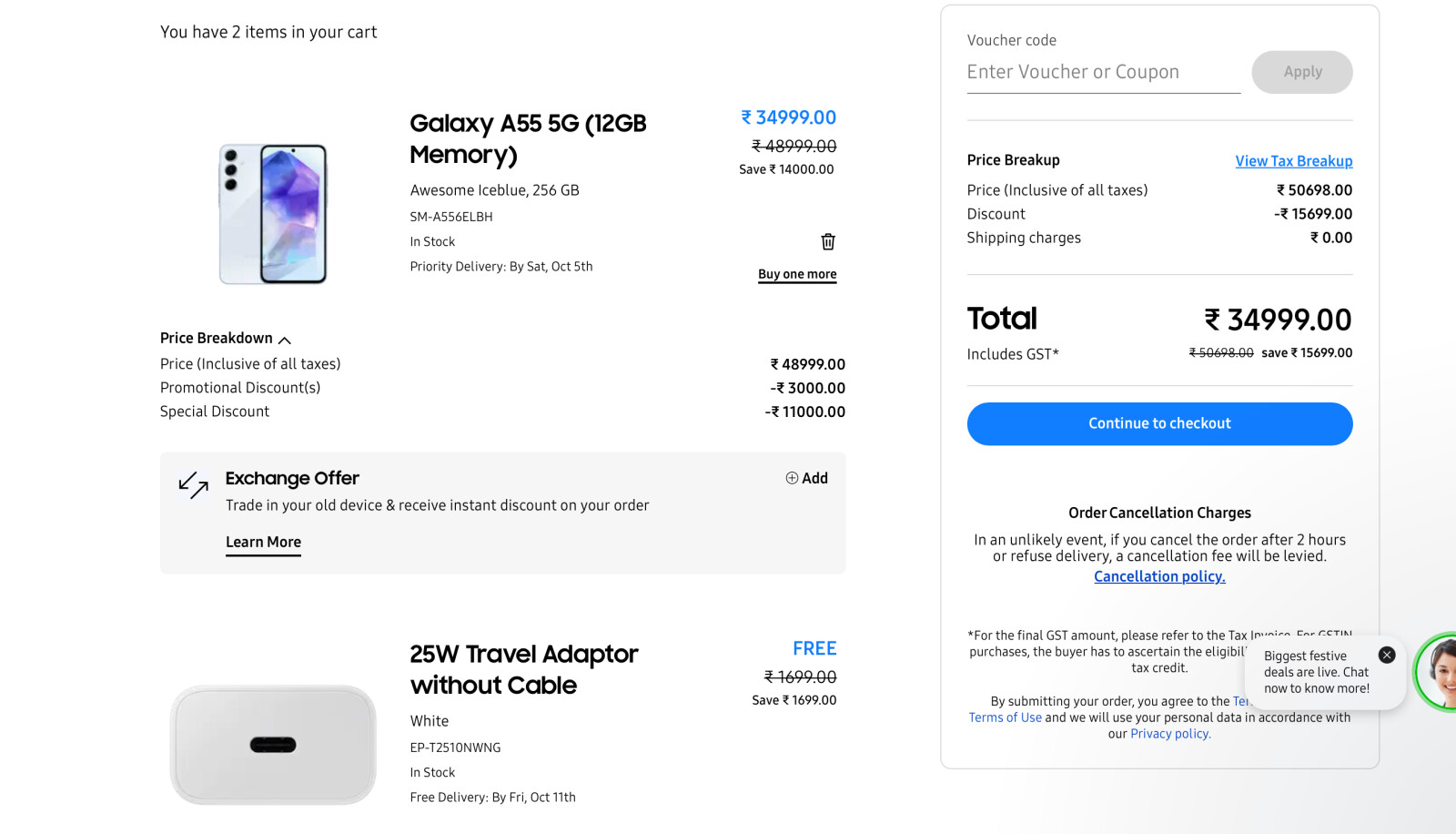The height and width of the screenshot is (834, 1456).
Task: Open the chat assistant avatar
Action: (x=1439, y=672)
